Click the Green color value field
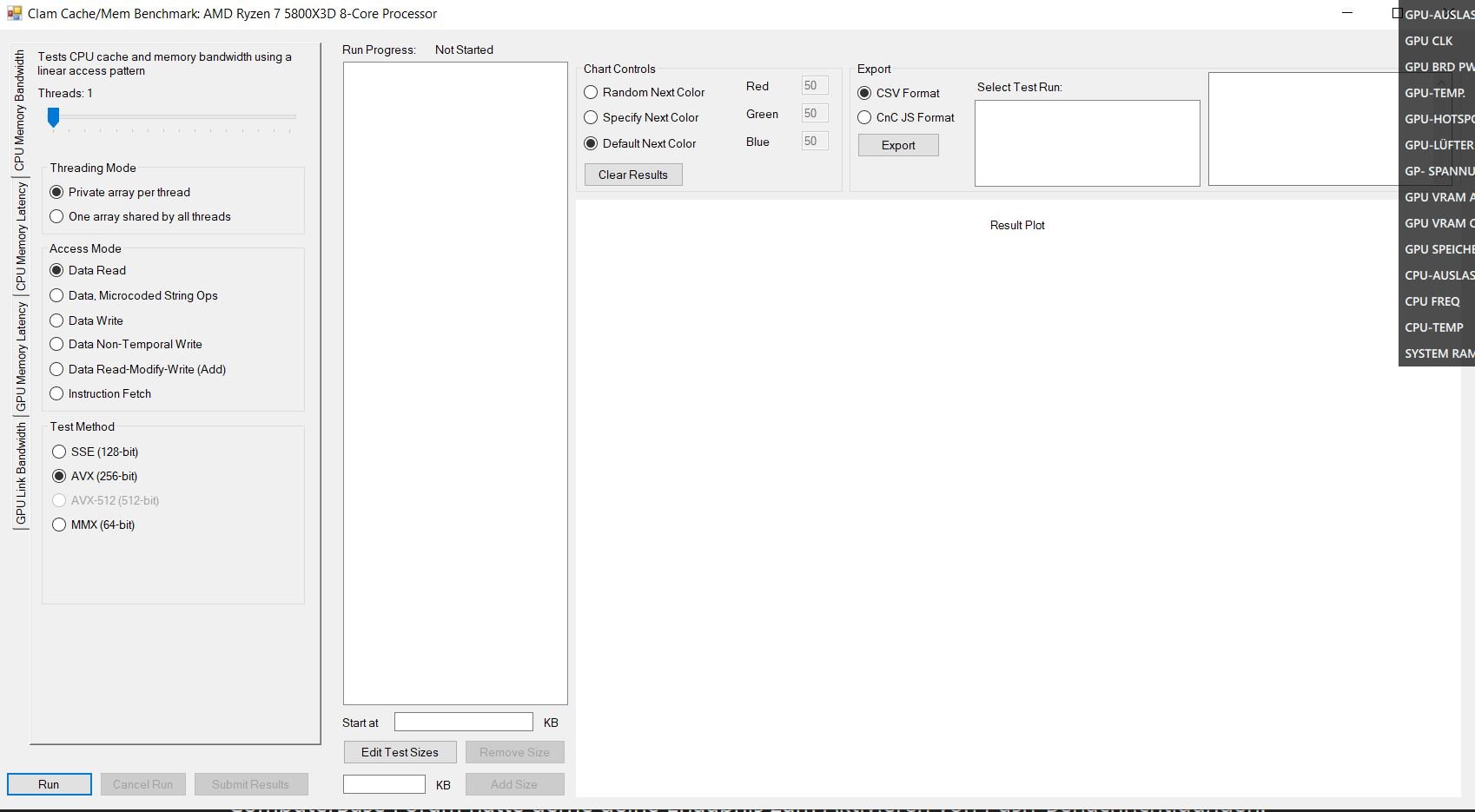The height and width of the screenshot is (812, 1475). tap(815, 113)
